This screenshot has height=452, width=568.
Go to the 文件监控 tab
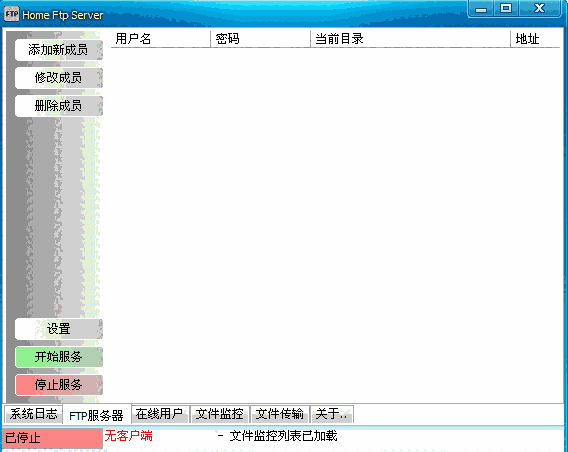point(220,414)
